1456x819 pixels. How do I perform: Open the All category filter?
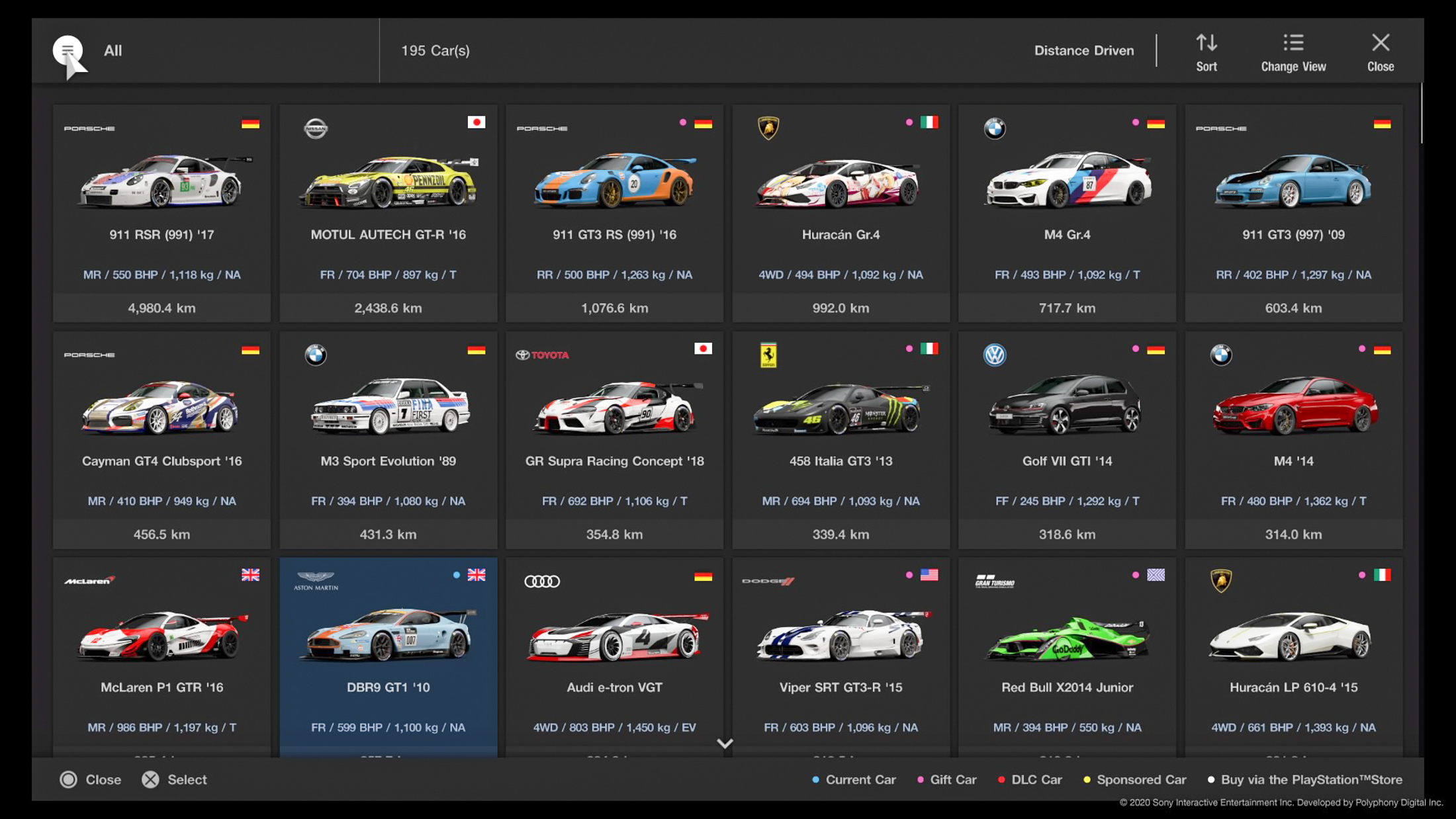[113, 51]
